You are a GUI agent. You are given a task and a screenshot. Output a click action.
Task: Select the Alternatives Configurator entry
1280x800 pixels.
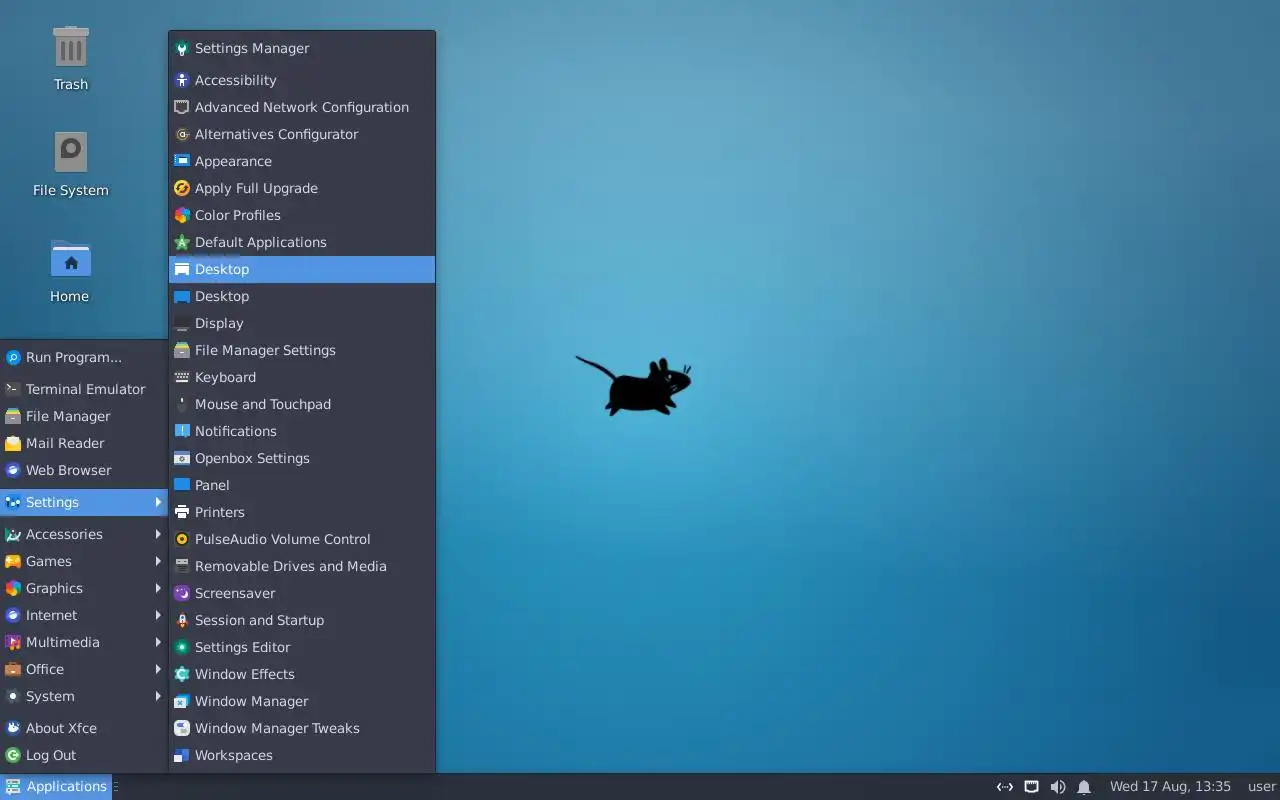click(x=302, y=134)
